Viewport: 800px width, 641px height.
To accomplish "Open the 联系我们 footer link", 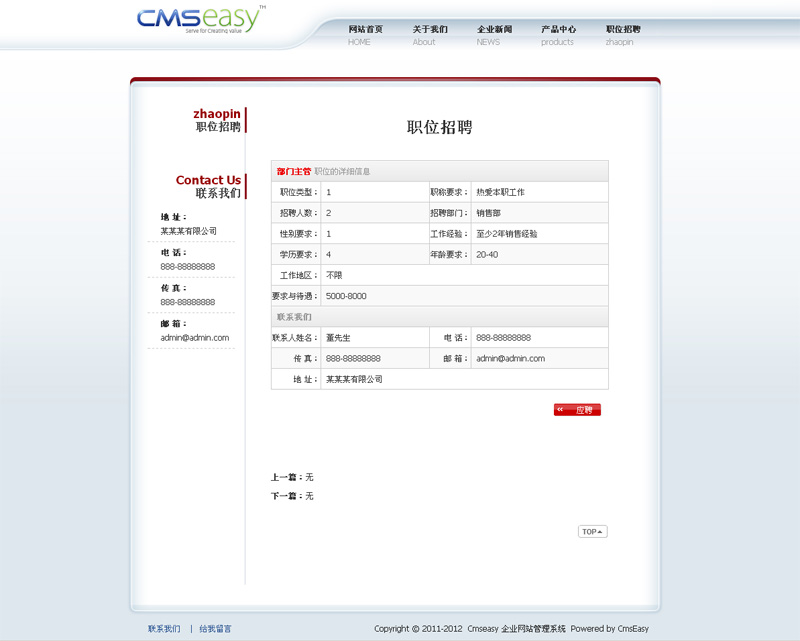I will click(x=164, y=629).
